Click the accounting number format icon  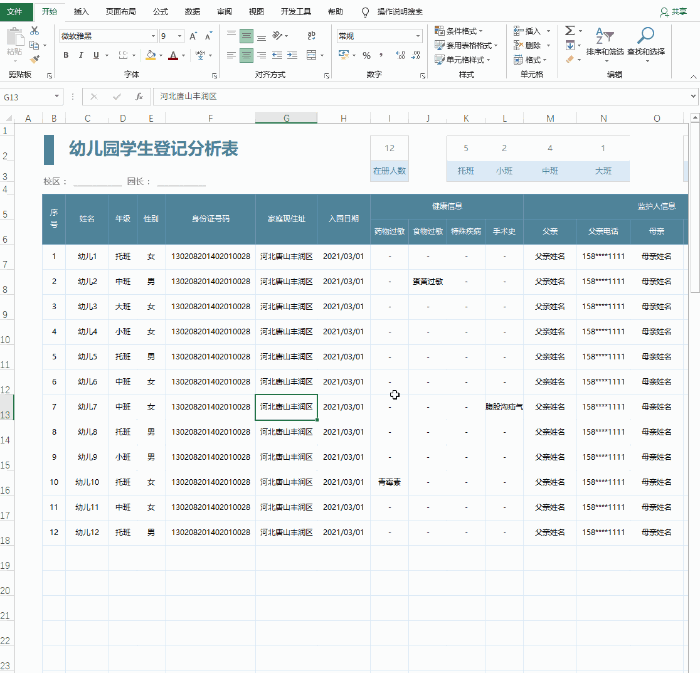344,55
